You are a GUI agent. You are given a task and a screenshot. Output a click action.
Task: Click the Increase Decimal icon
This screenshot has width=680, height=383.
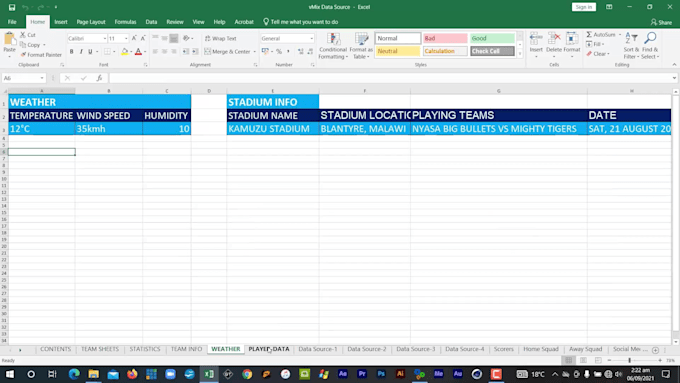pyautogui.click(x=301, y=51)
